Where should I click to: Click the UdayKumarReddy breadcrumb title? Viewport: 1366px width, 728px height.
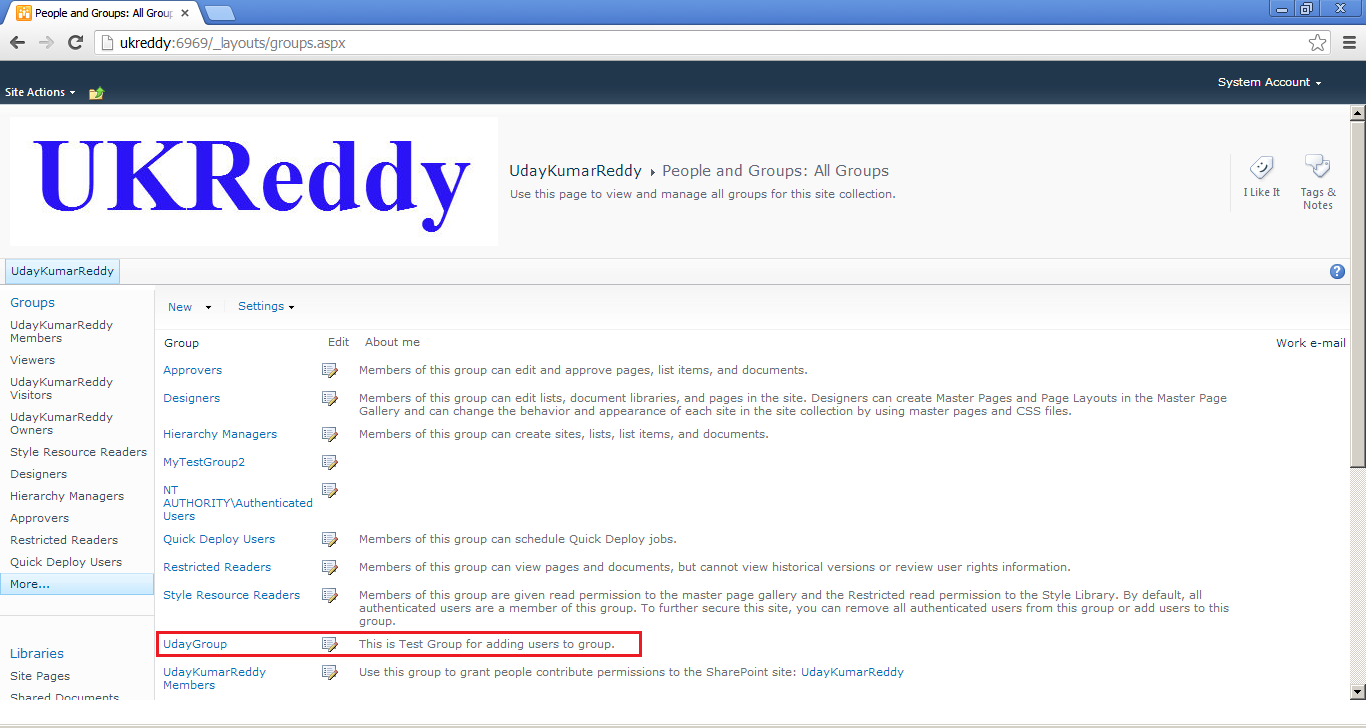[x=575, y=171]
